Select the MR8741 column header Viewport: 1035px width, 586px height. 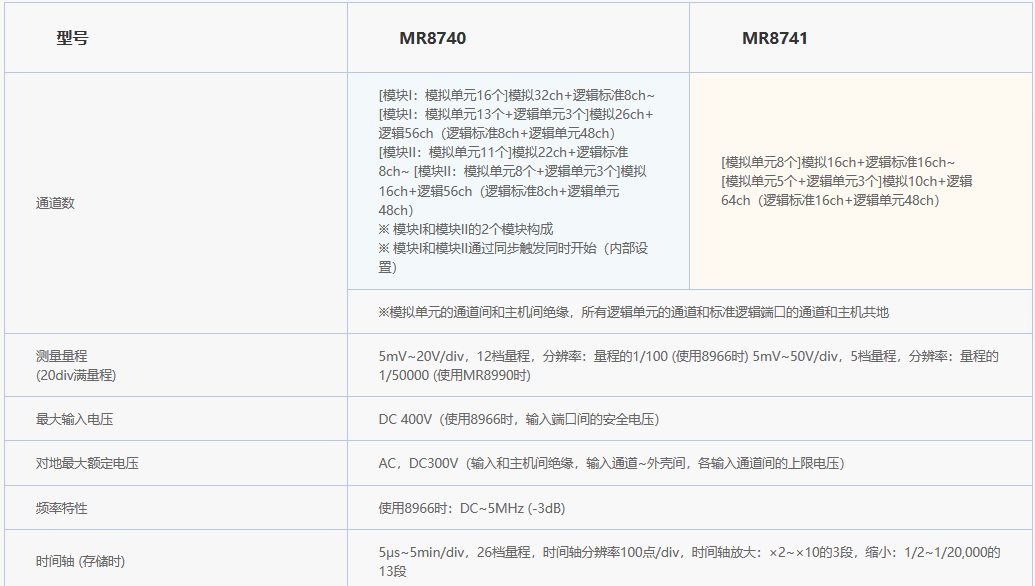point(774,38)
